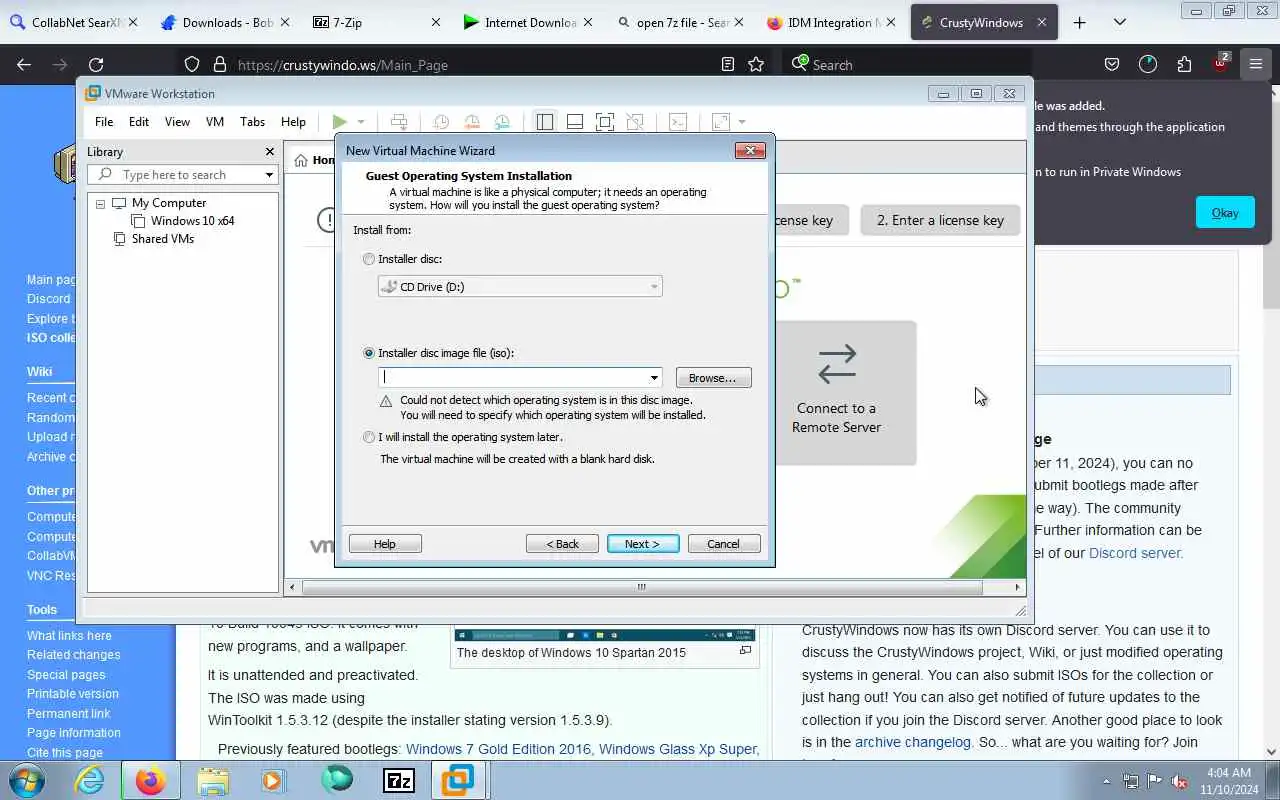Close the Library panel with its X

coord(269,151)
